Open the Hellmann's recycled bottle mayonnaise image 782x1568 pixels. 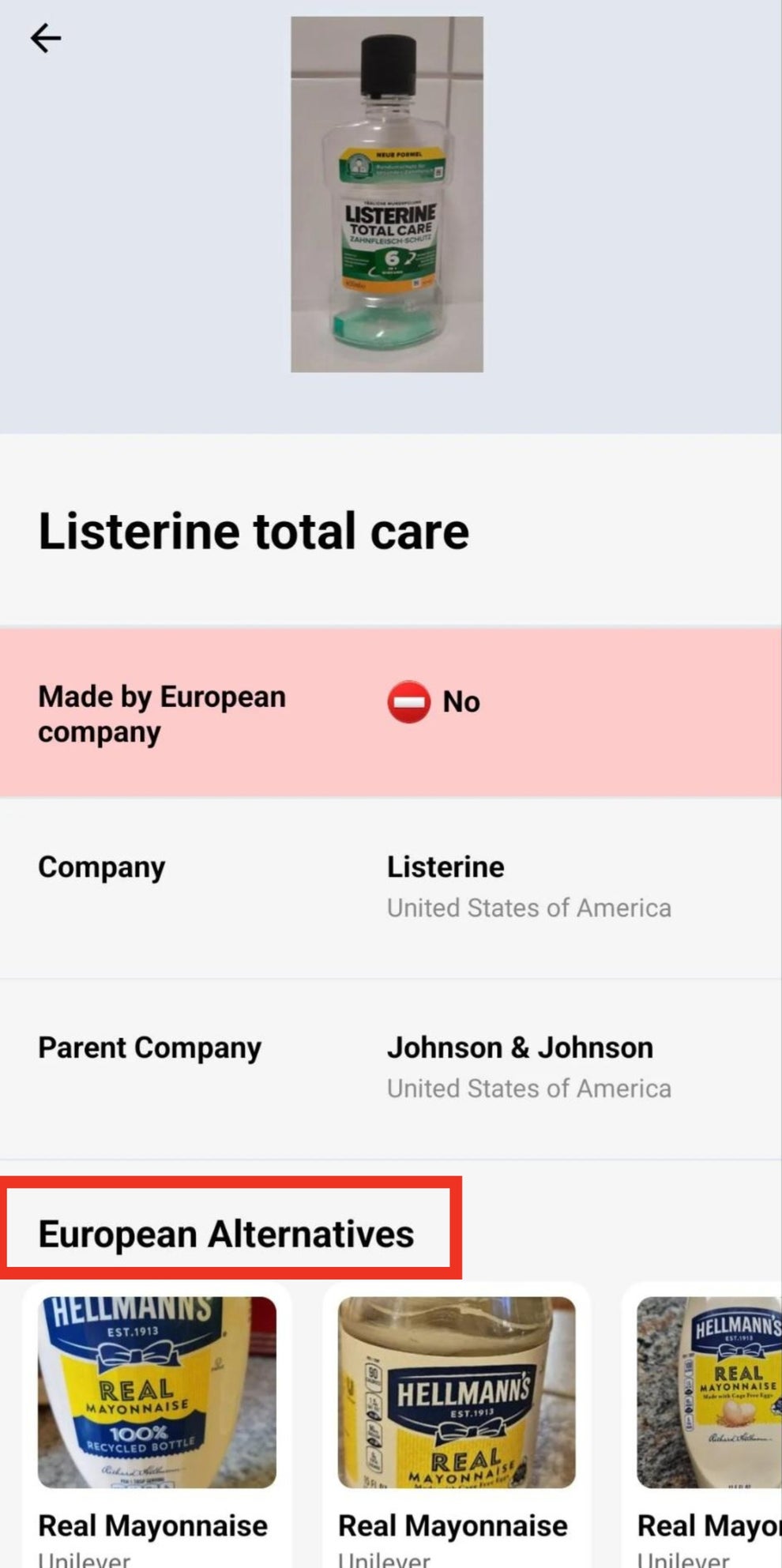click(x=157, y=1392)
